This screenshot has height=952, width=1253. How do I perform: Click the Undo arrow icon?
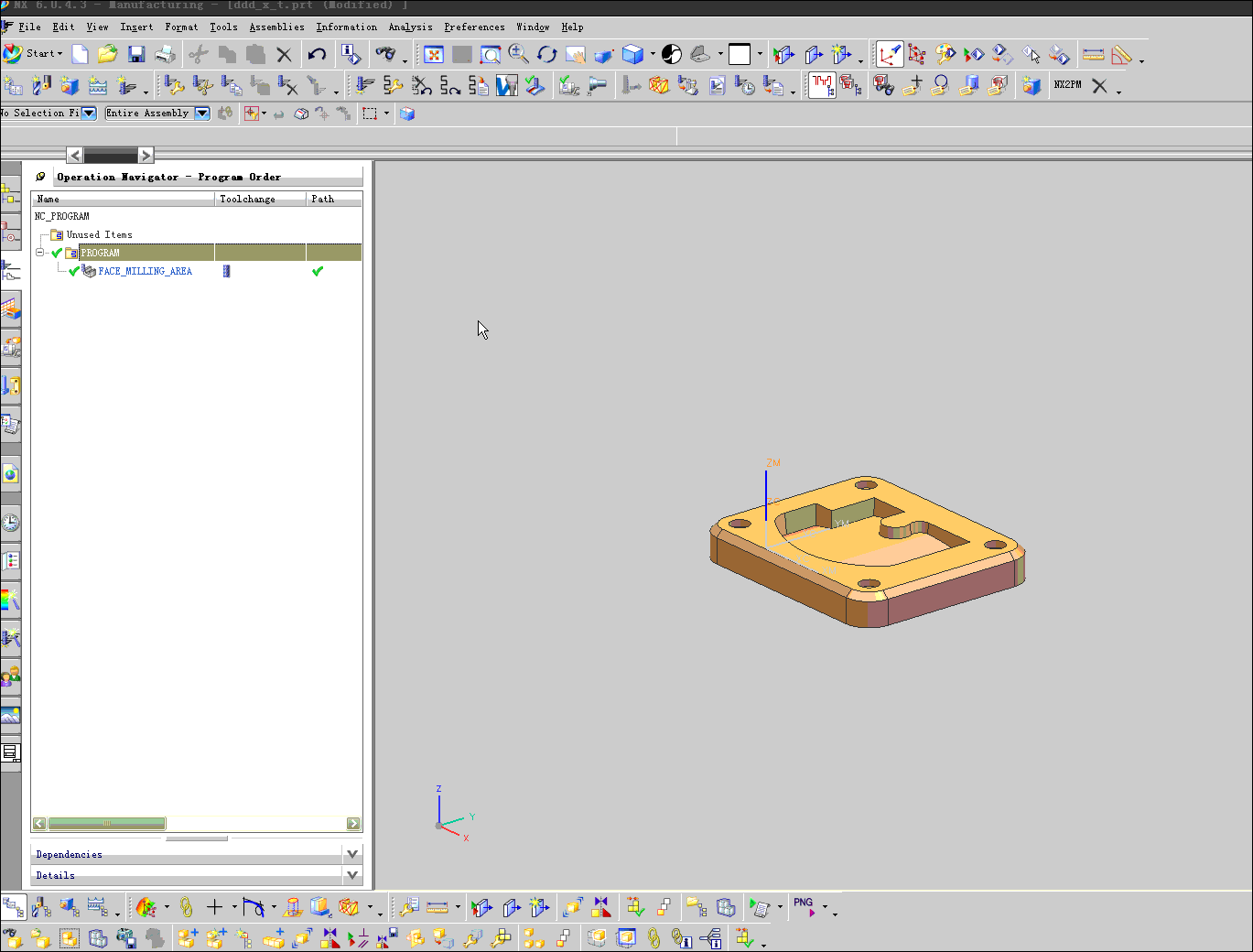pyautogui.click(x=317, y=55)
